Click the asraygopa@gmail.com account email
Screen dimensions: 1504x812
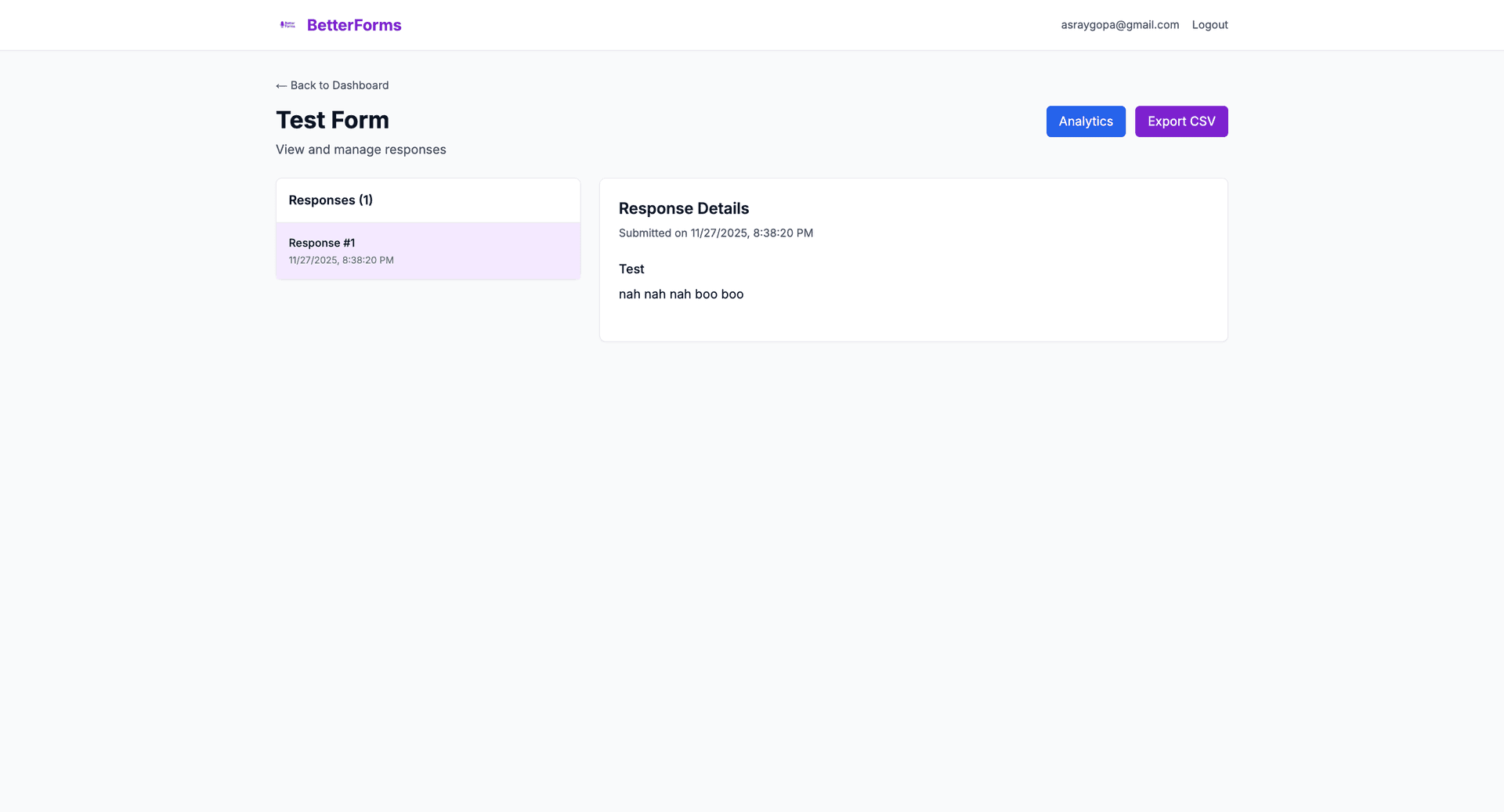tap(1119, 24)
